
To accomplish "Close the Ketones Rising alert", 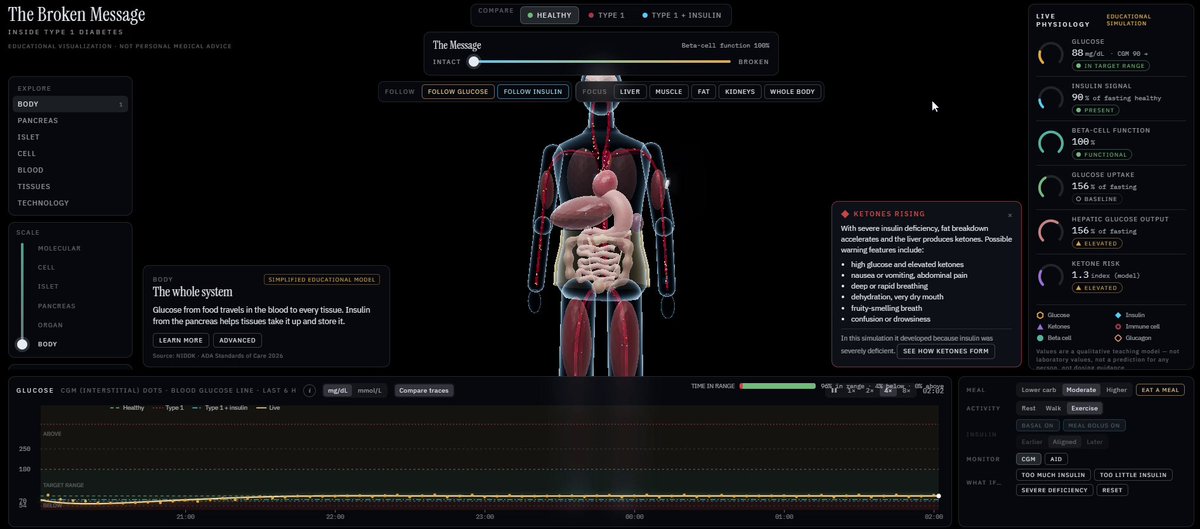I will coord(1009,215).
